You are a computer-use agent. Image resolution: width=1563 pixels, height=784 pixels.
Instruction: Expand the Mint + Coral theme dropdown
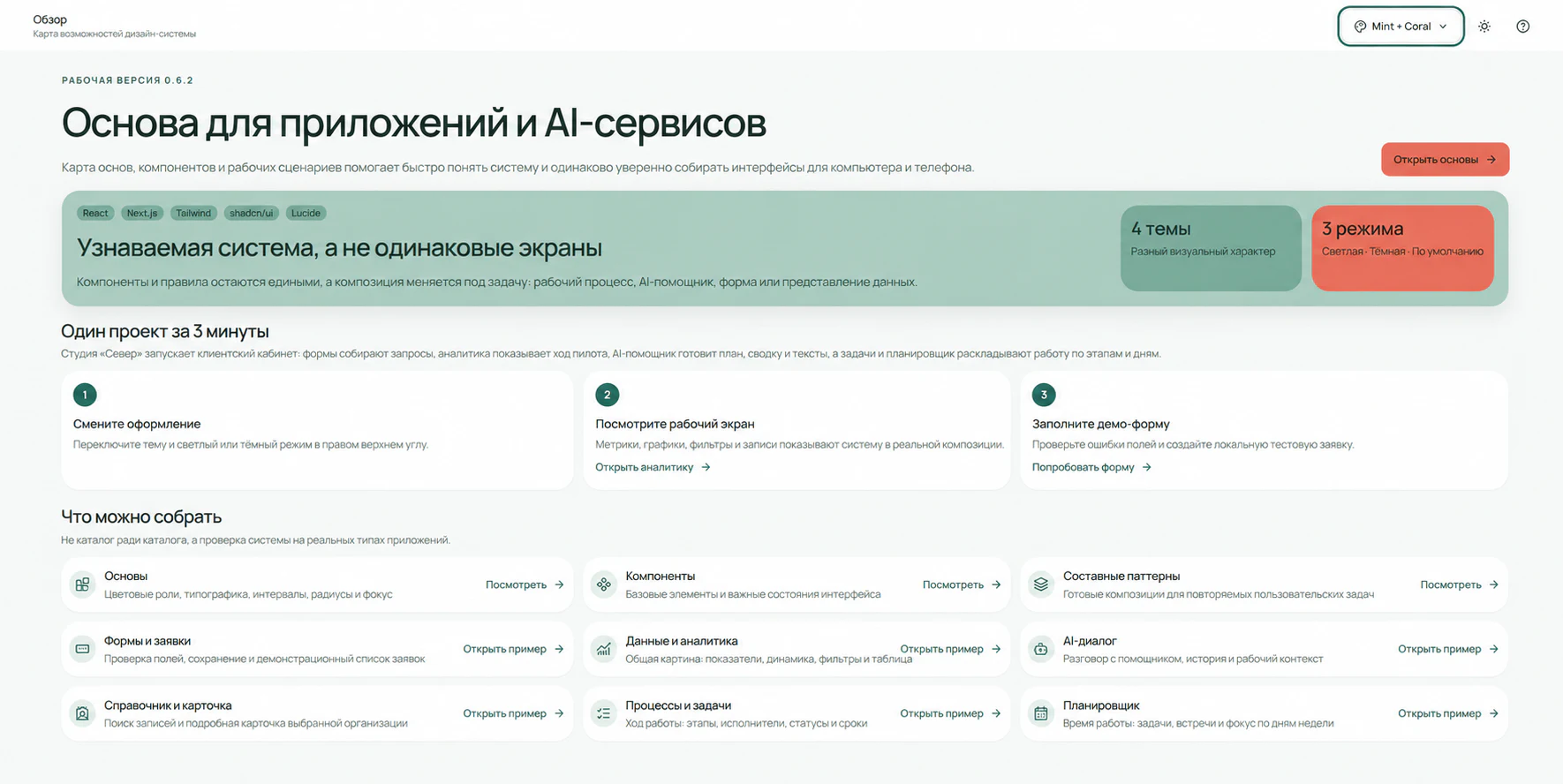[1401, 26]
